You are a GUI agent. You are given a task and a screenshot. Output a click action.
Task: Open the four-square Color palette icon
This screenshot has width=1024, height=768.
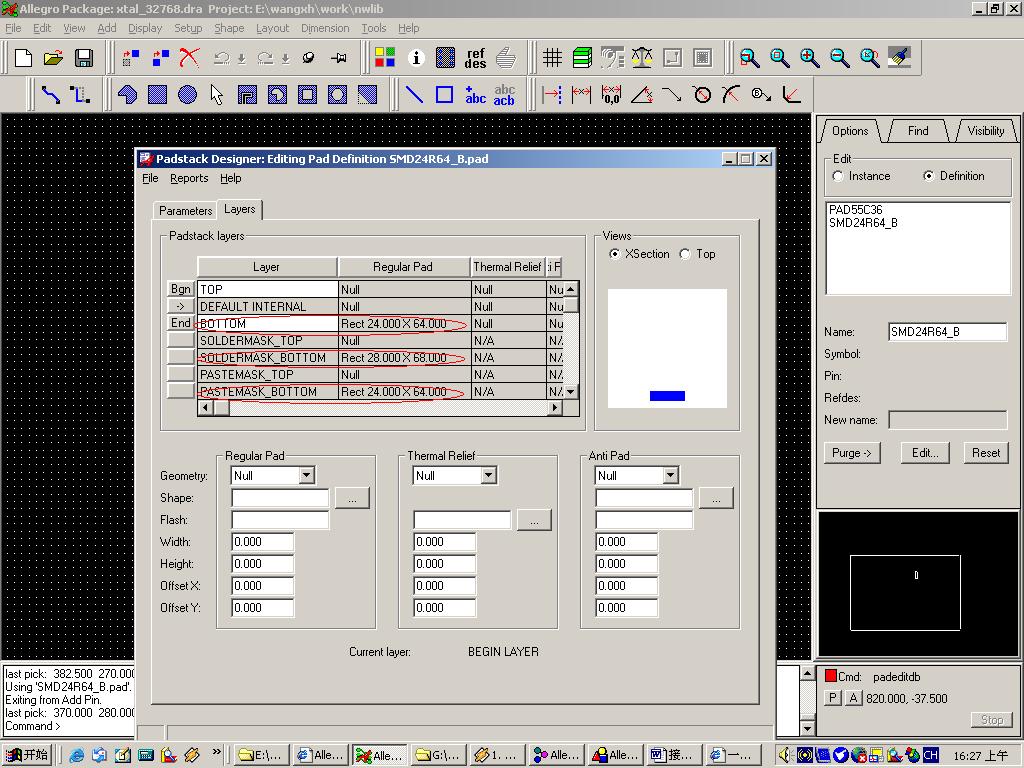385,58
